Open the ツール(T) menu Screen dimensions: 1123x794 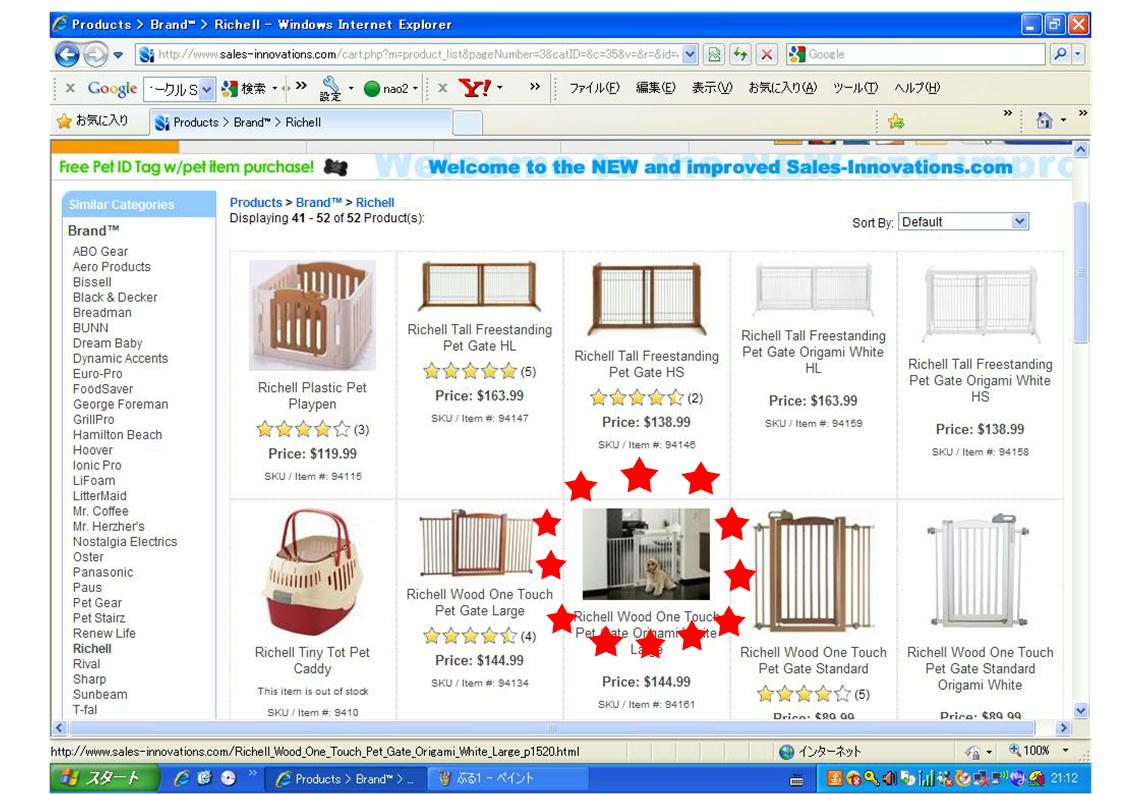point(855,88)
